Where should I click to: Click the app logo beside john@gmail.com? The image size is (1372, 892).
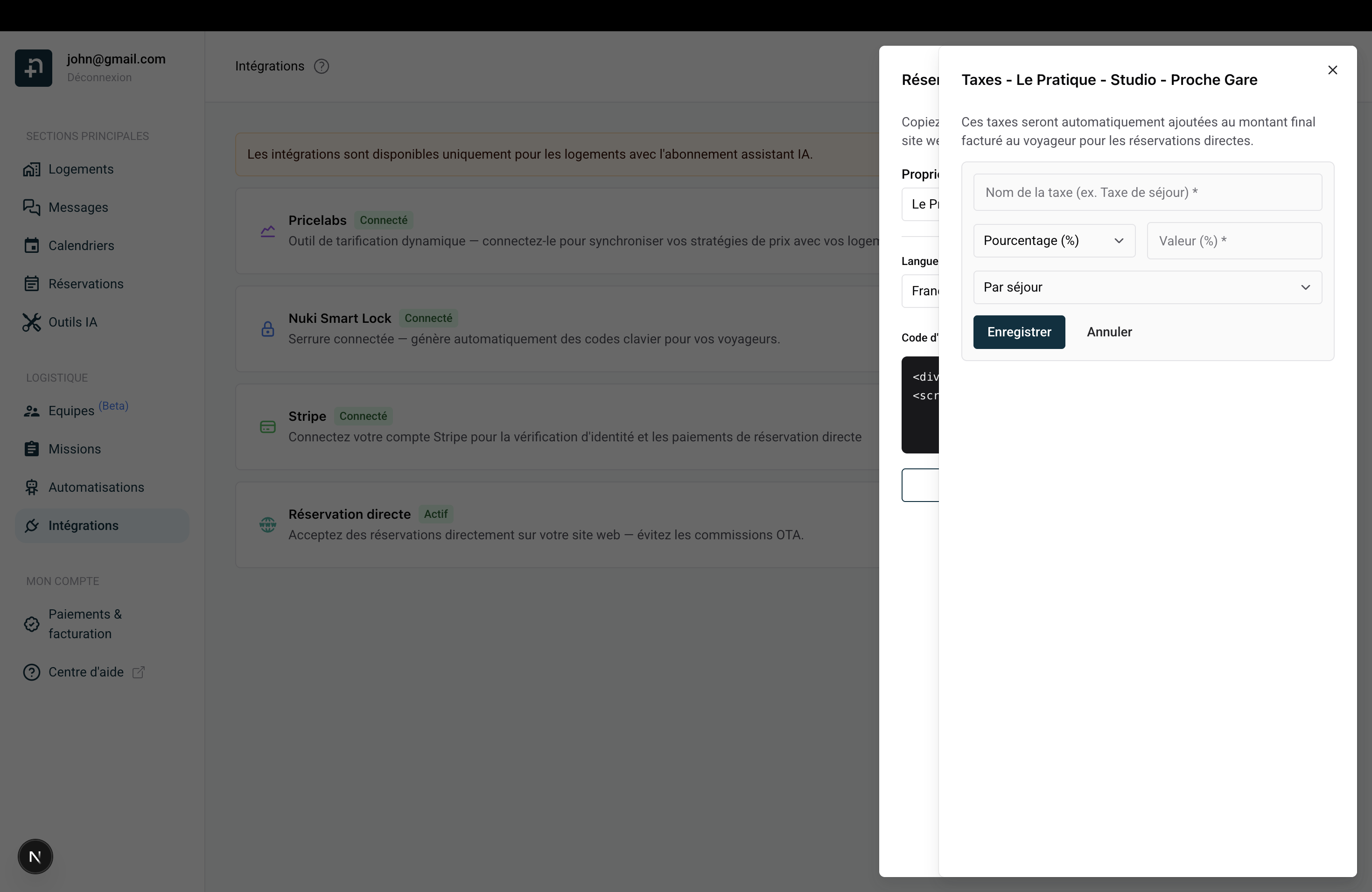pyautogui.click(x=34, y=68)
